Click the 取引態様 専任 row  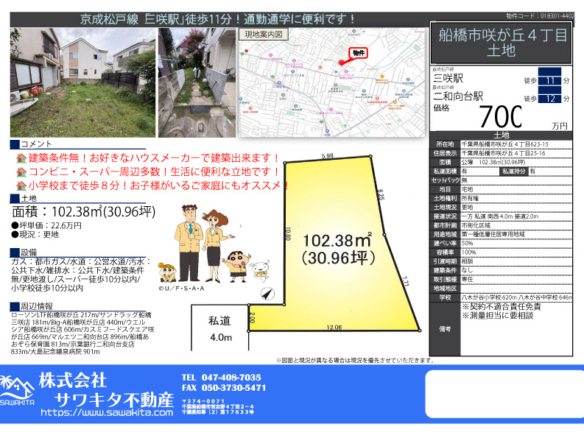(501, 279)
